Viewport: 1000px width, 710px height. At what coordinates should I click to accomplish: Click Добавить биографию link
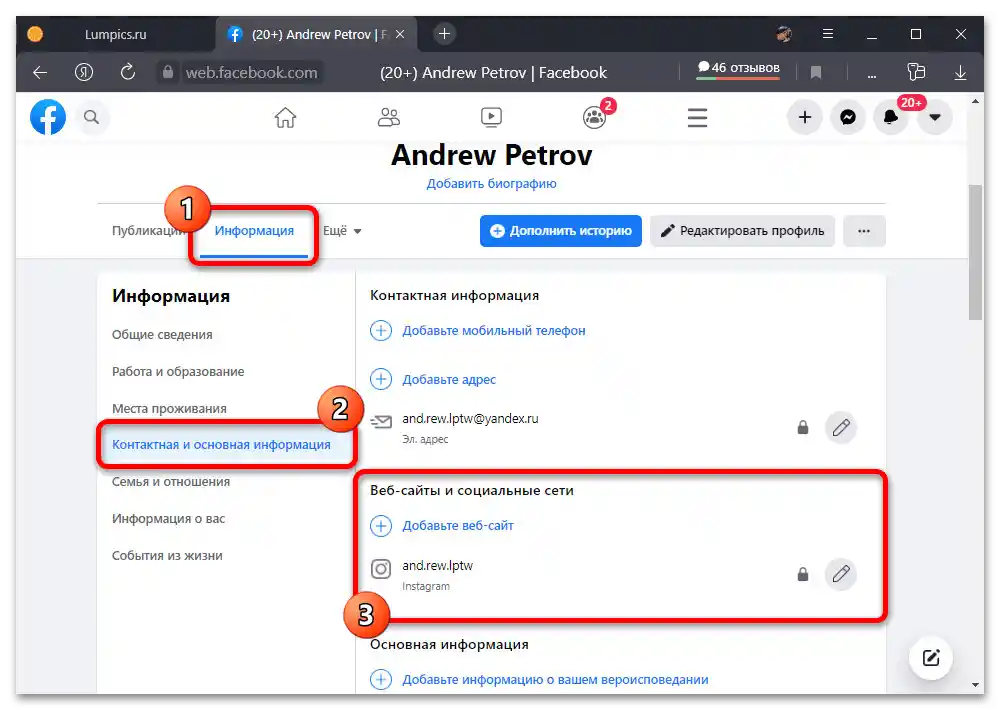491,184
